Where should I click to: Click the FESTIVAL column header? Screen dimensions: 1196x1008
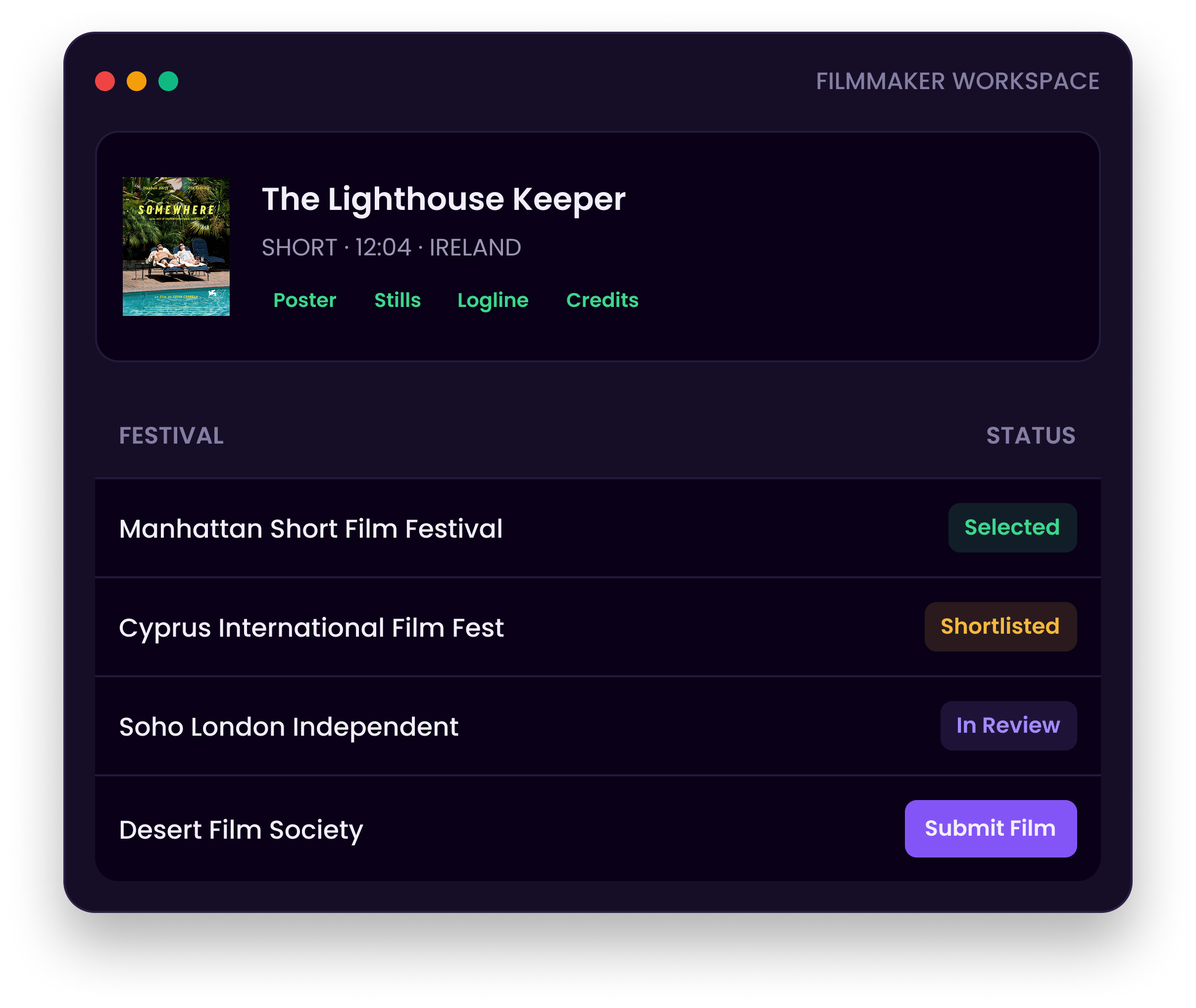[171, 435]
